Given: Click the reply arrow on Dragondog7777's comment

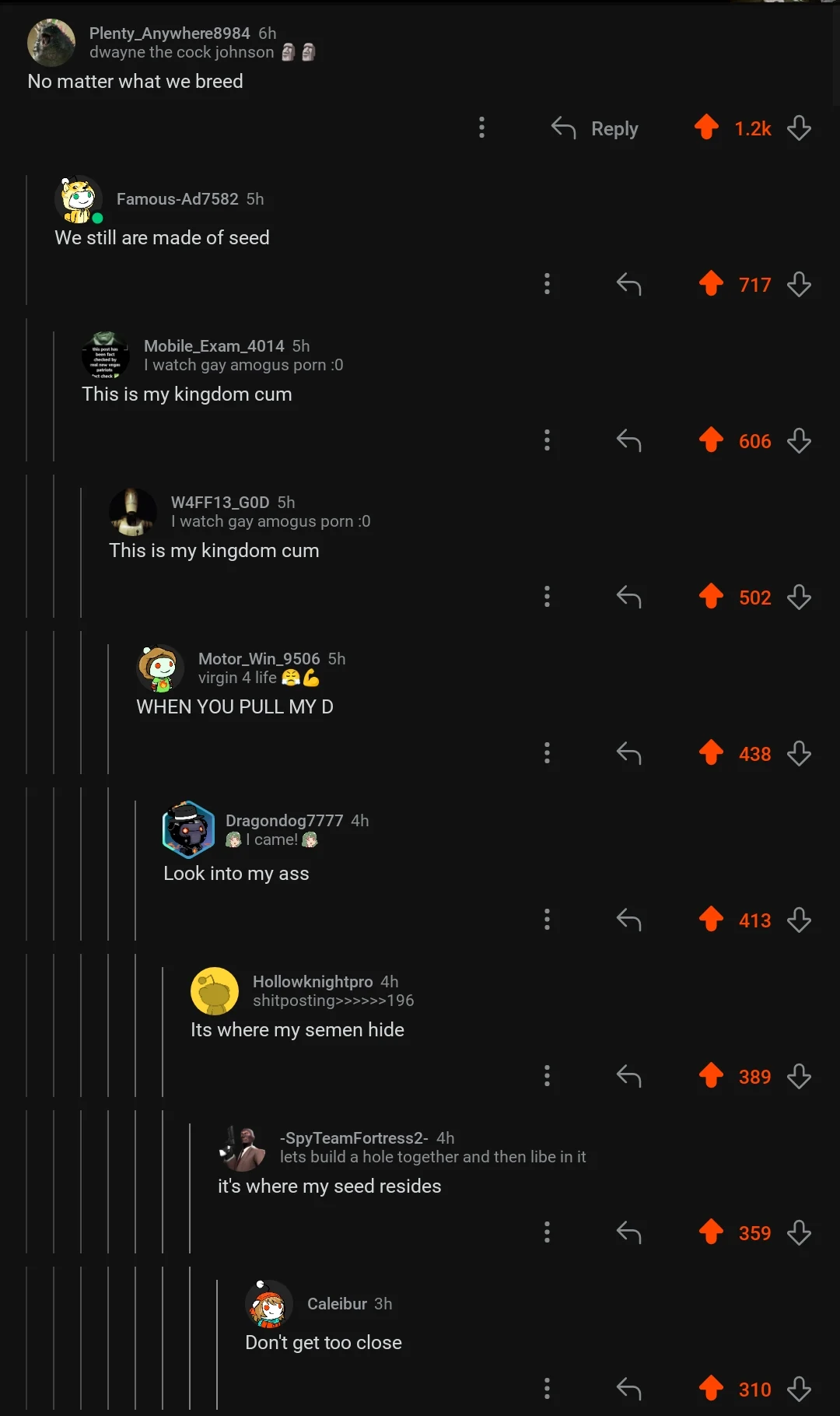Looking at the screenshot, I should point(628,920).
